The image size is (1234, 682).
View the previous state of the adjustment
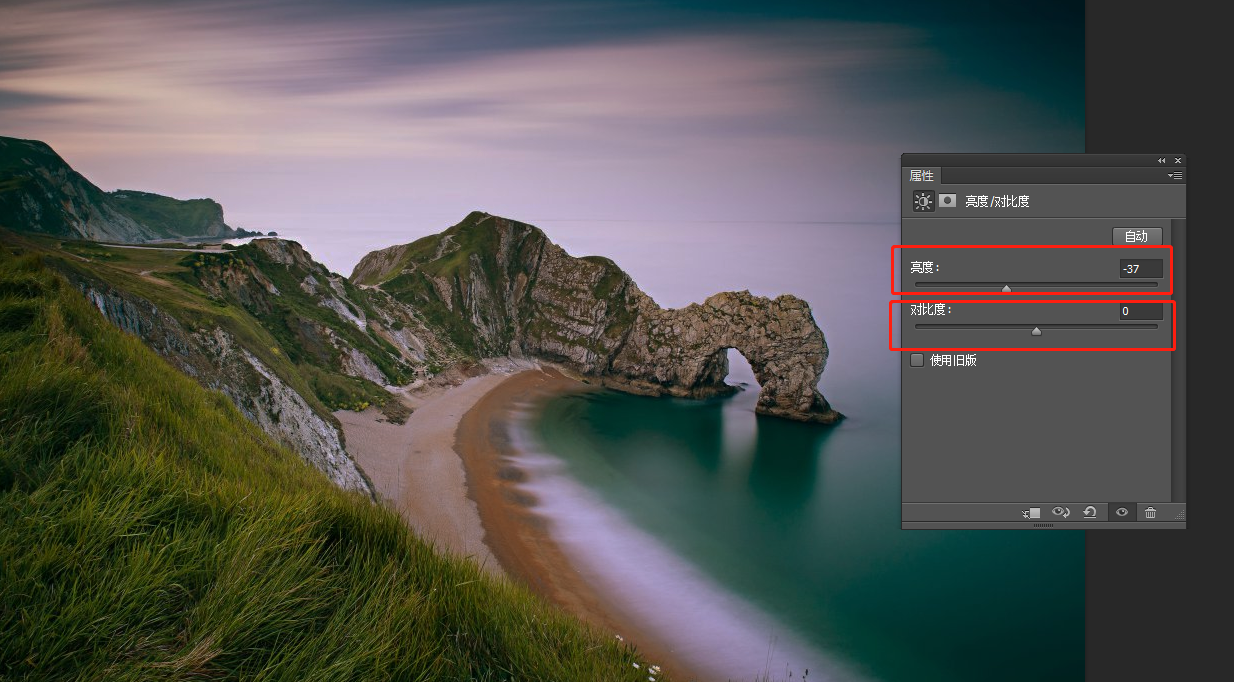(1061, 512)
